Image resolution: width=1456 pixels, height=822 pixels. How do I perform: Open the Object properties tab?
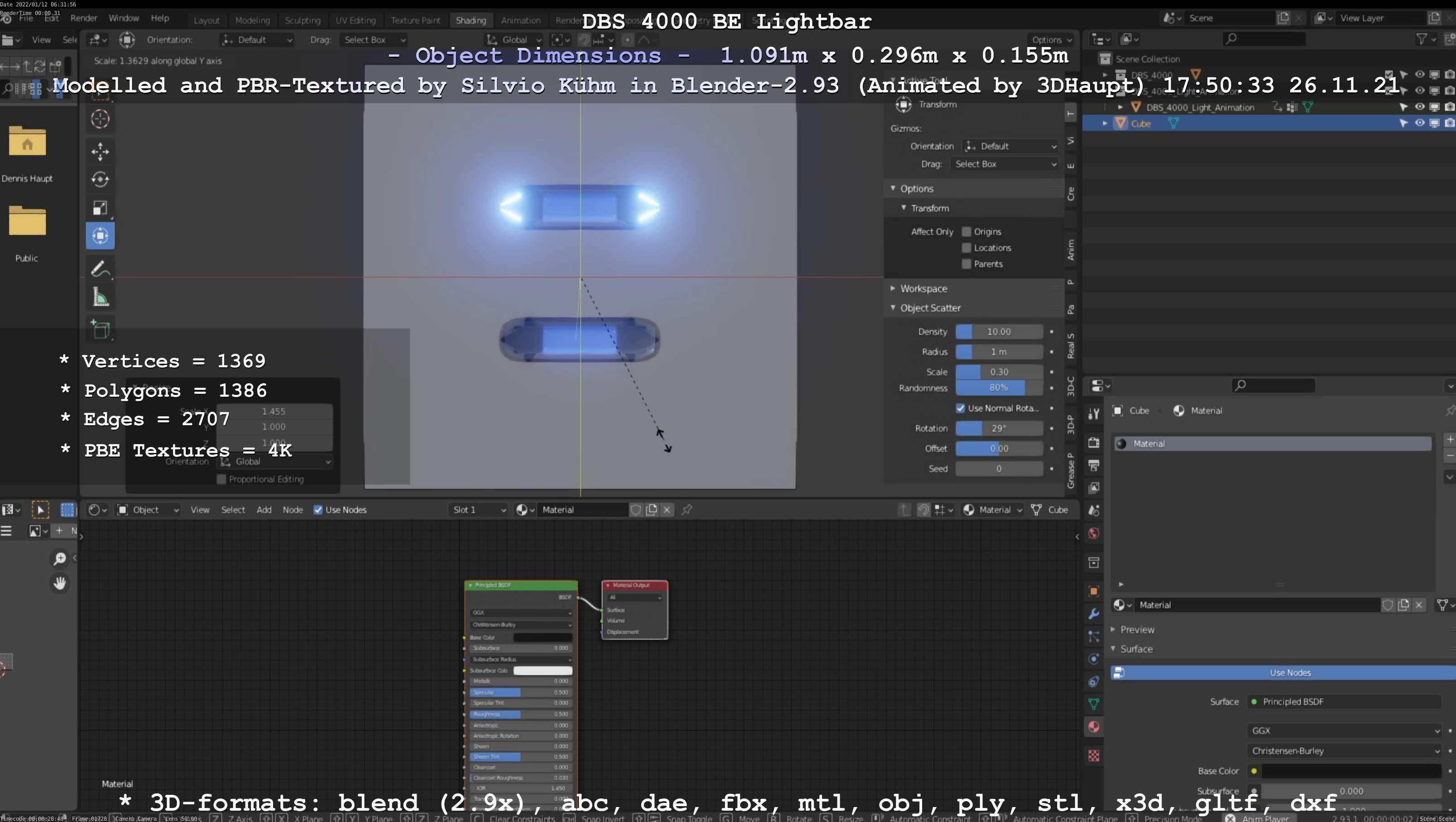point(1094,591)
